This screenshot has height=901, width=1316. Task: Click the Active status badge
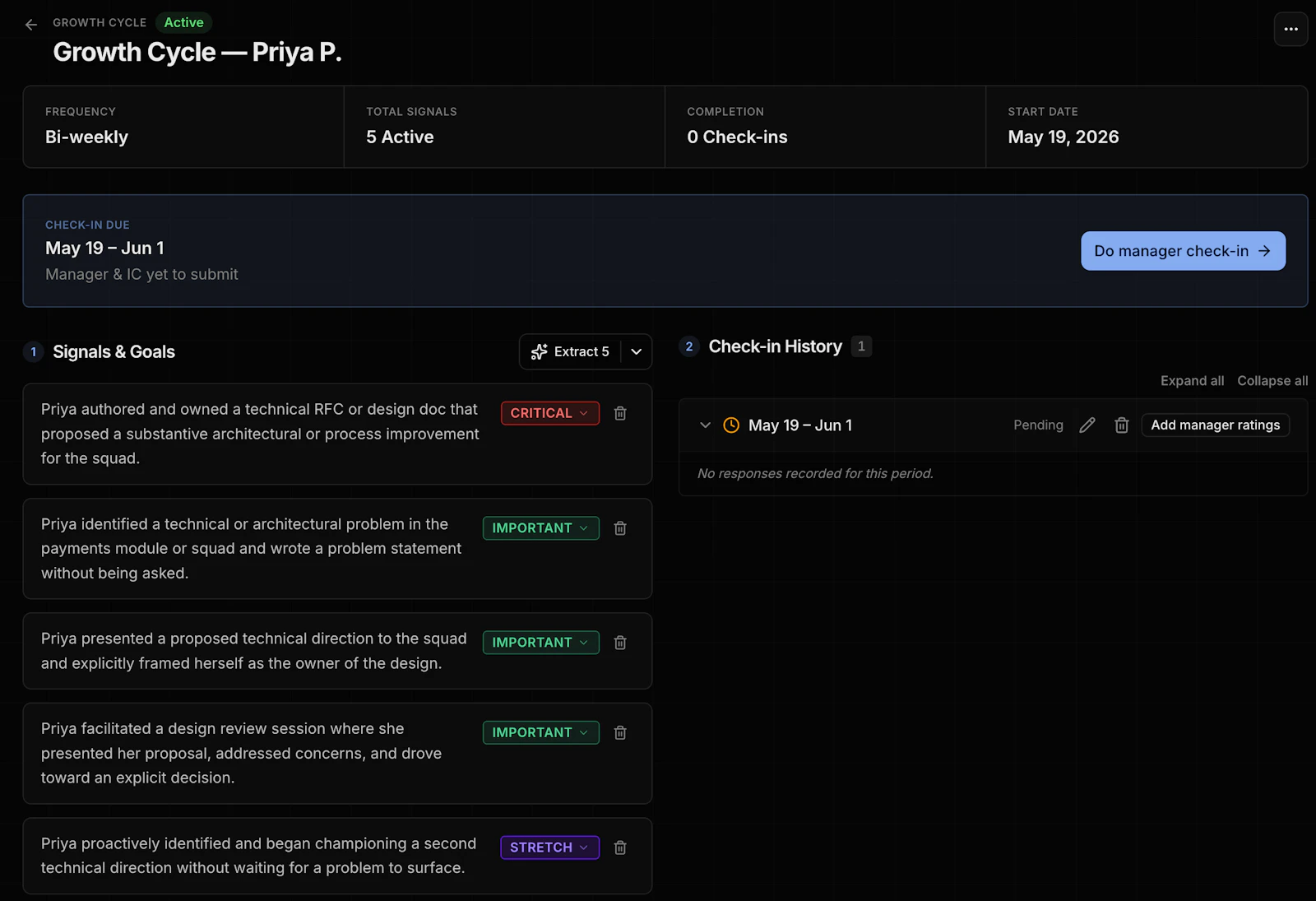coord(183,23)
